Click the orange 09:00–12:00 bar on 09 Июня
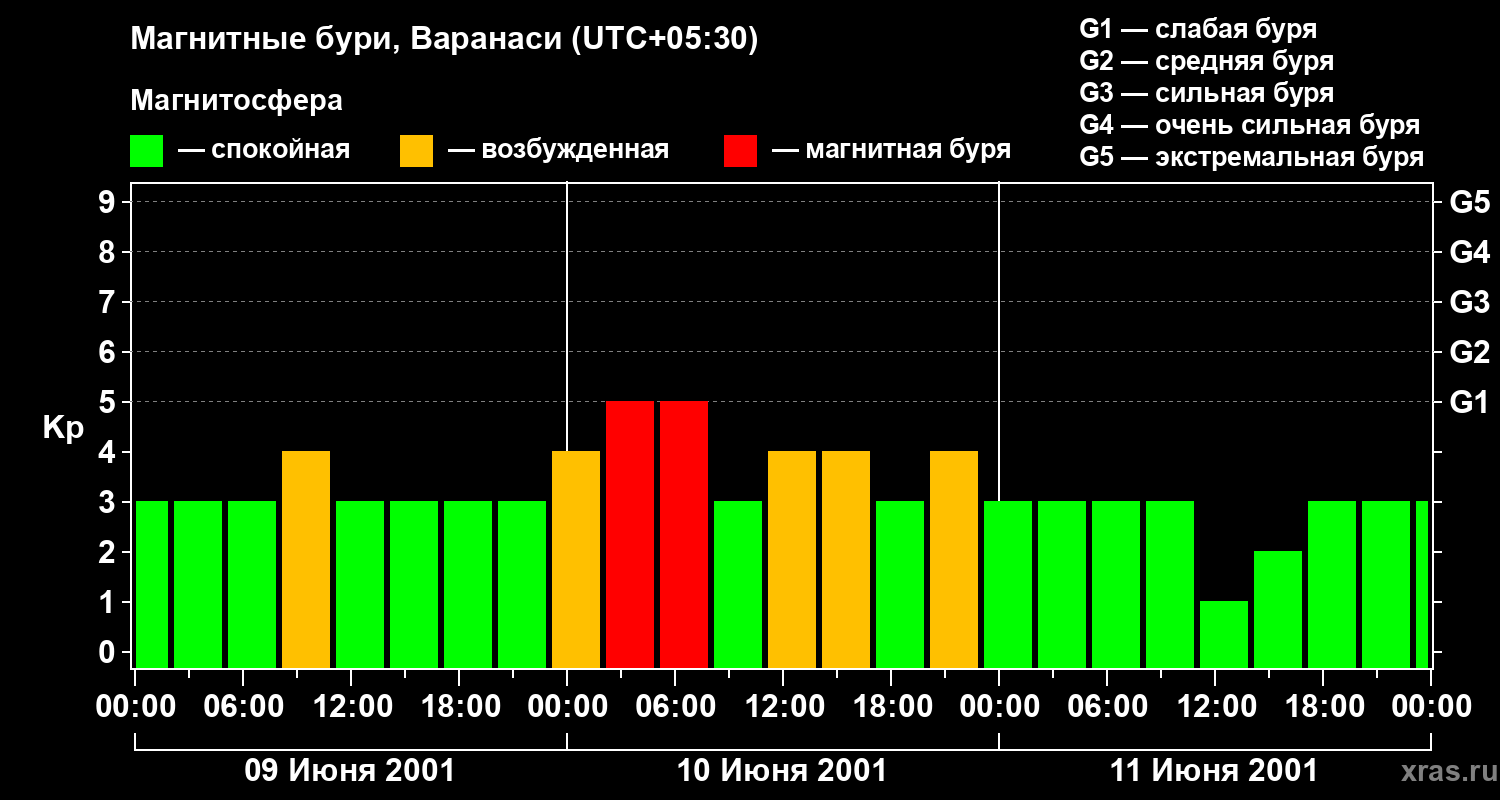Image resolution: width=1500 pixels, height=800 pixels. coord(306,560)
